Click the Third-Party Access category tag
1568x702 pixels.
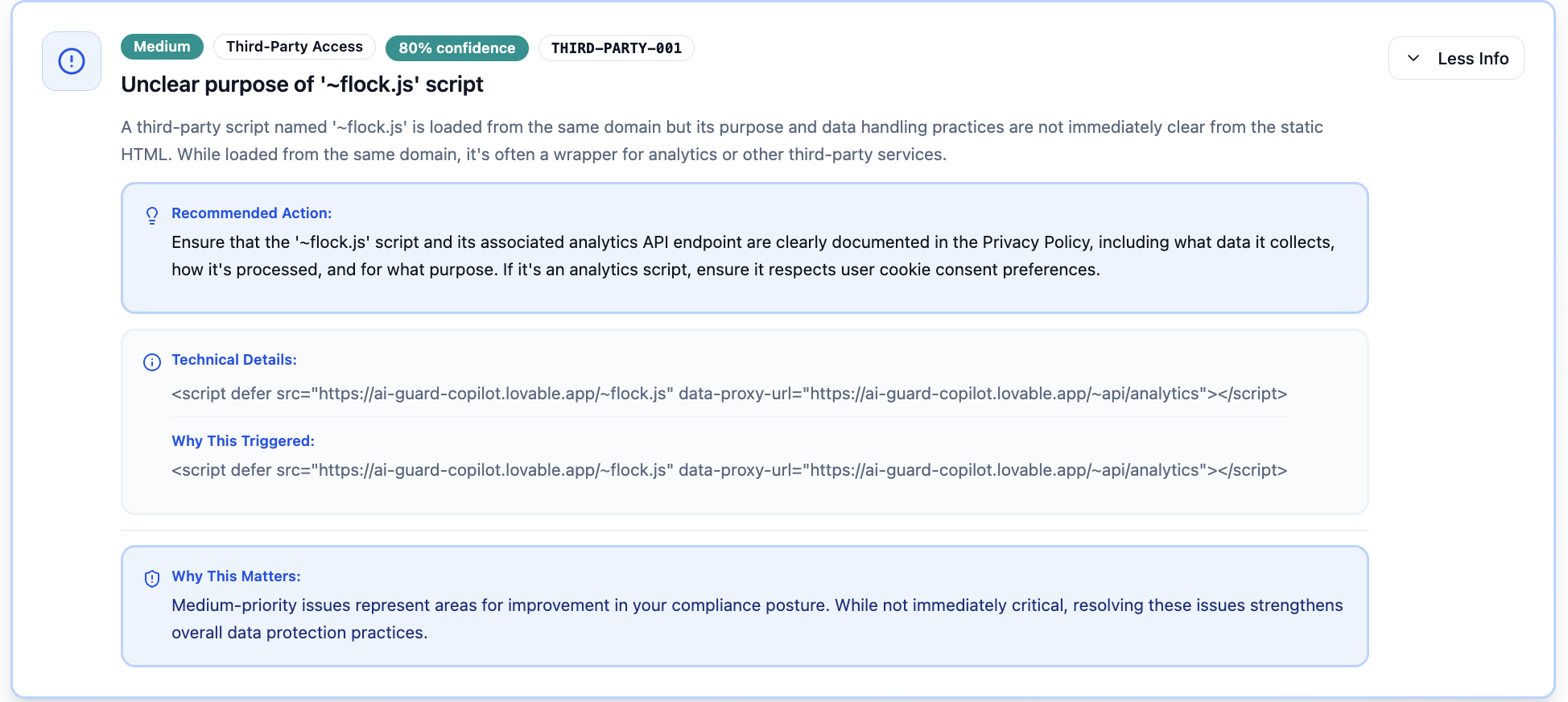point(294,47)
